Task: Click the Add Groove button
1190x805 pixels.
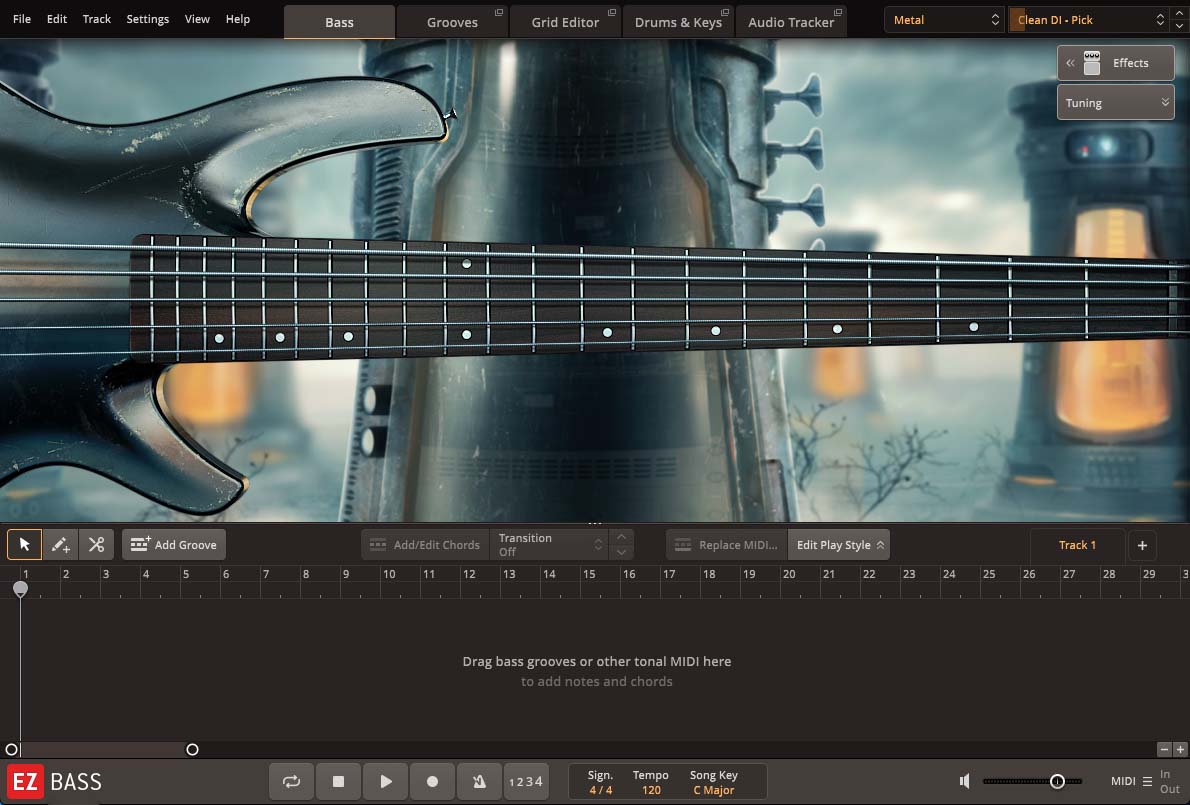Action: (173, 544)
